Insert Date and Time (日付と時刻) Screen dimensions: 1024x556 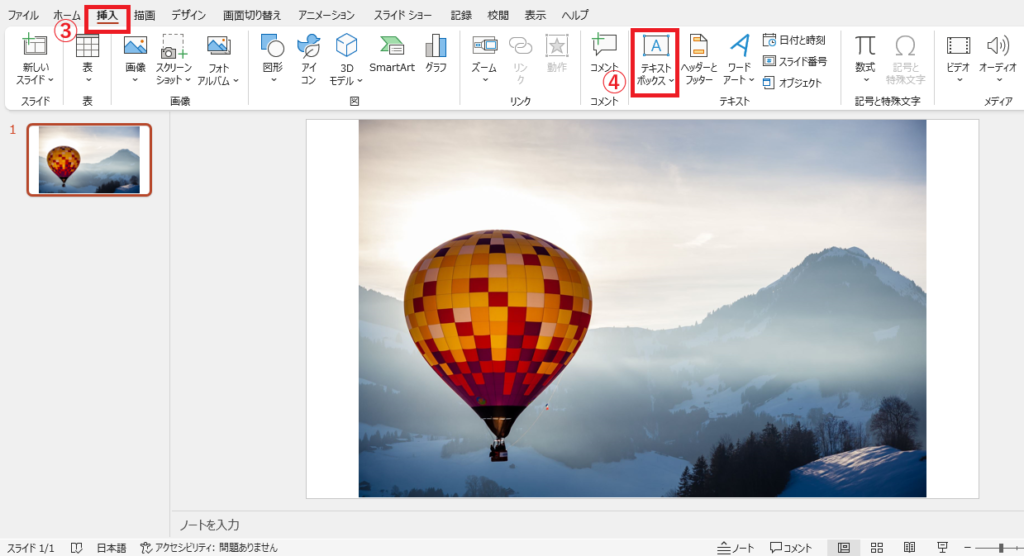[x=794, y=41]
